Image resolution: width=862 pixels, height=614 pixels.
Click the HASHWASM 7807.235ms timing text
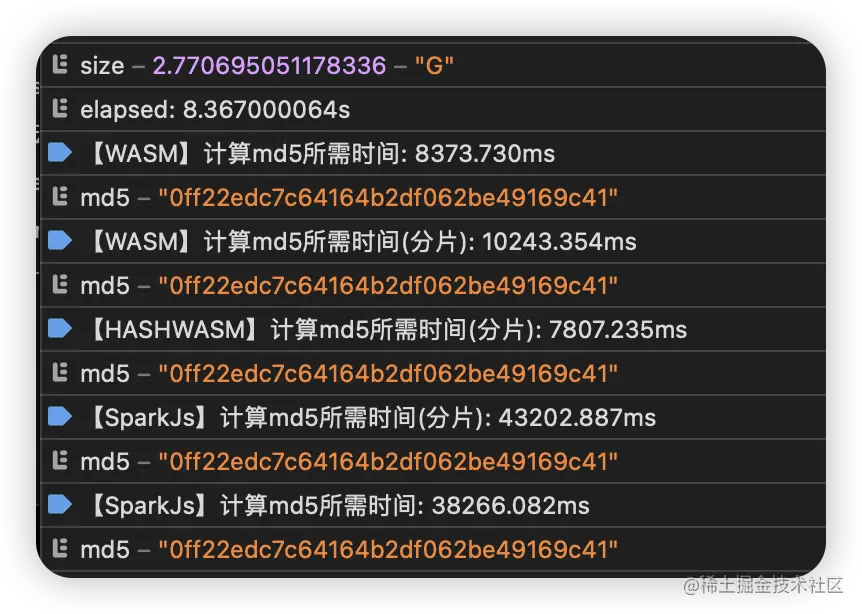[x=388, y=329]
